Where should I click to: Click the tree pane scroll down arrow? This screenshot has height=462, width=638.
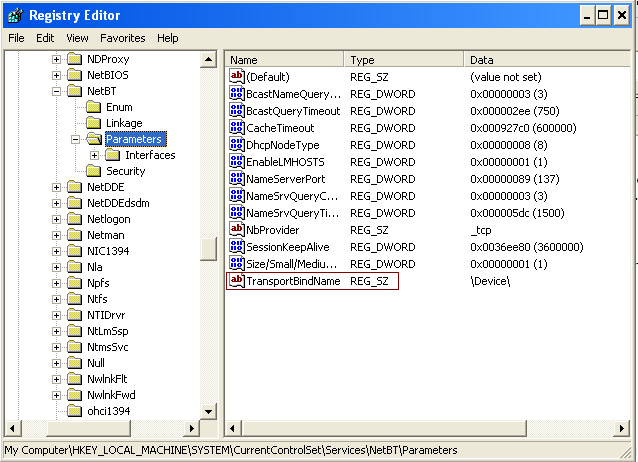[208, 411]
